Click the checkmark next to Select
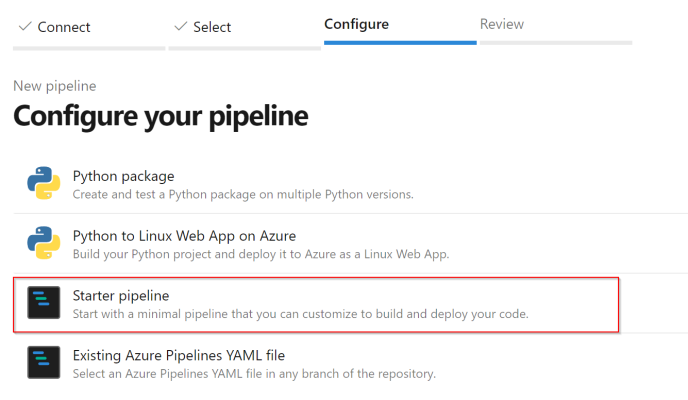 tap(179, 27)
